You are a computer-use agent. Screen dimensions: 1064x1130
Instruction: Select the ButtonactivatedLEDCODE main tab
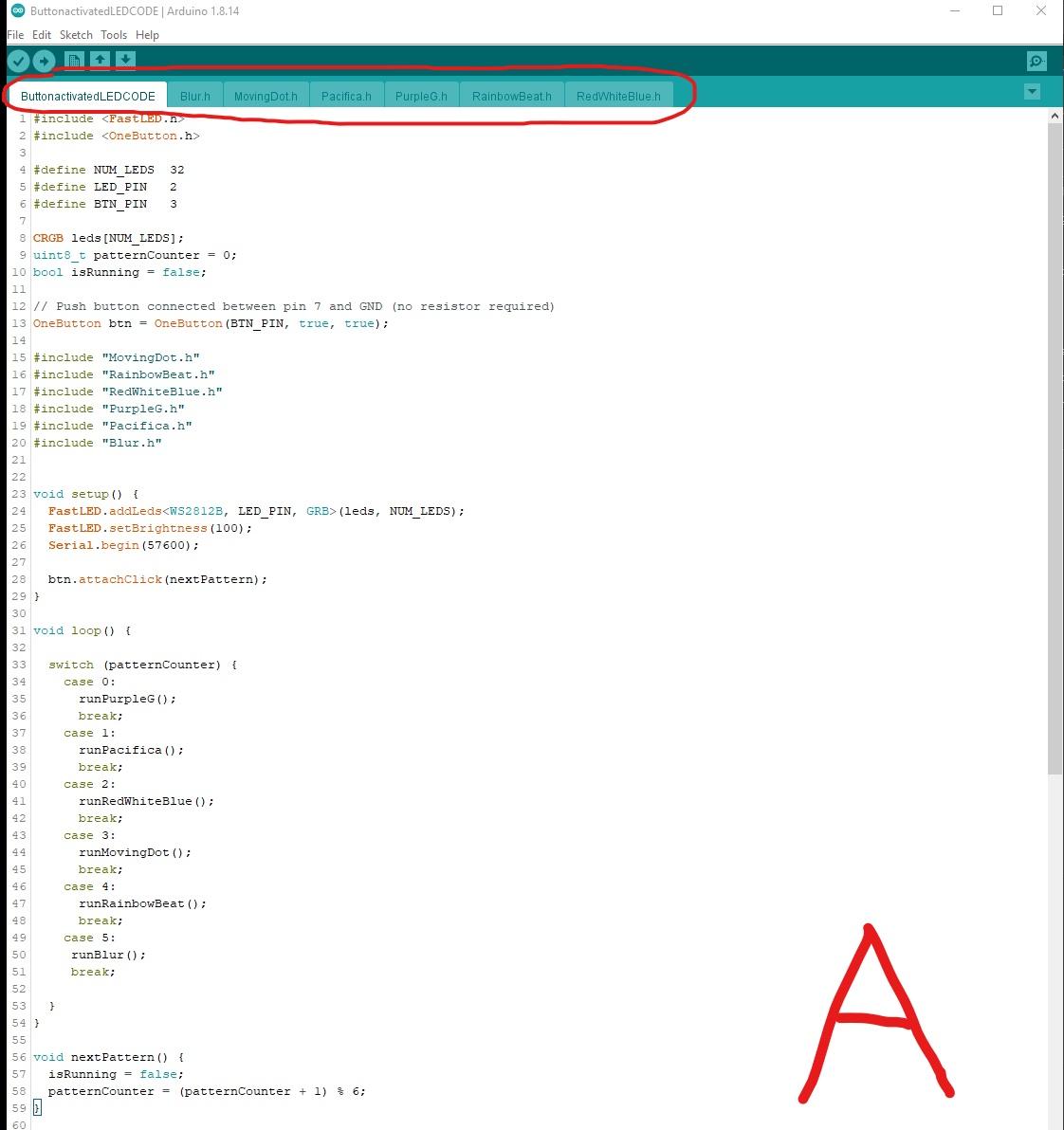87,96
